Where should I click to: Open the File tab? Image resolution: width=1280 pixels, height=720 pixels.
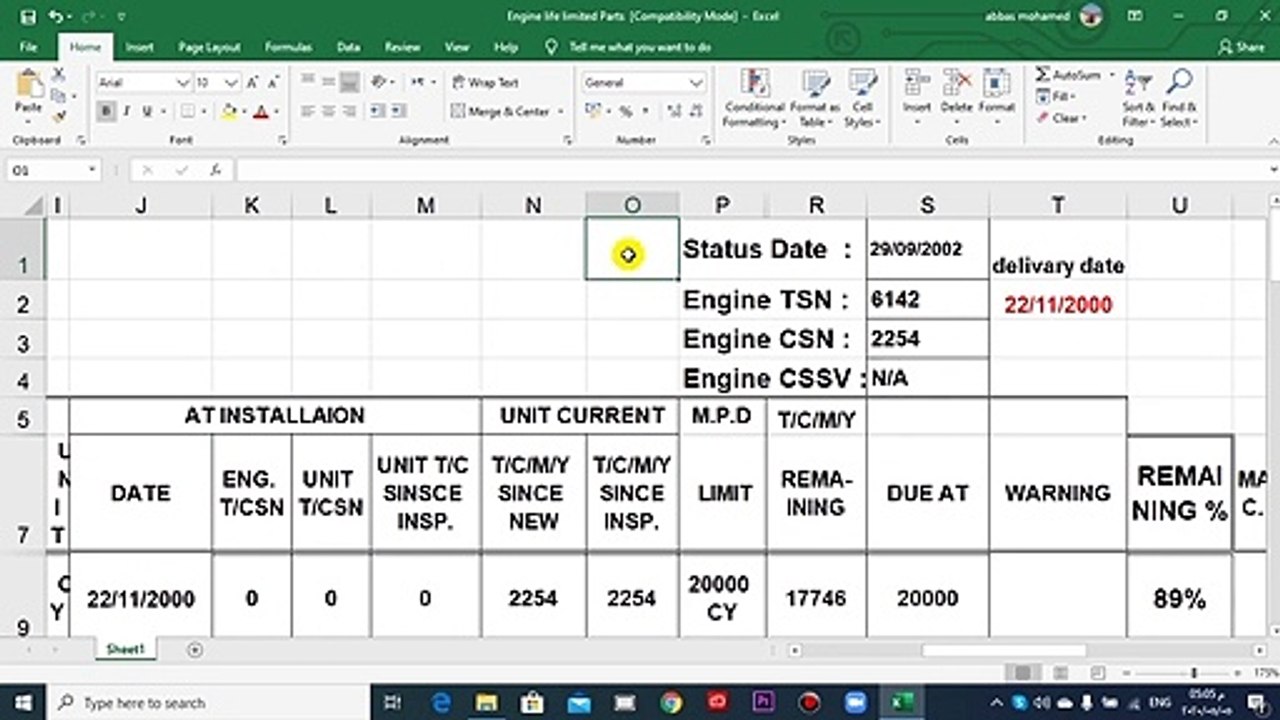(28, 47)
